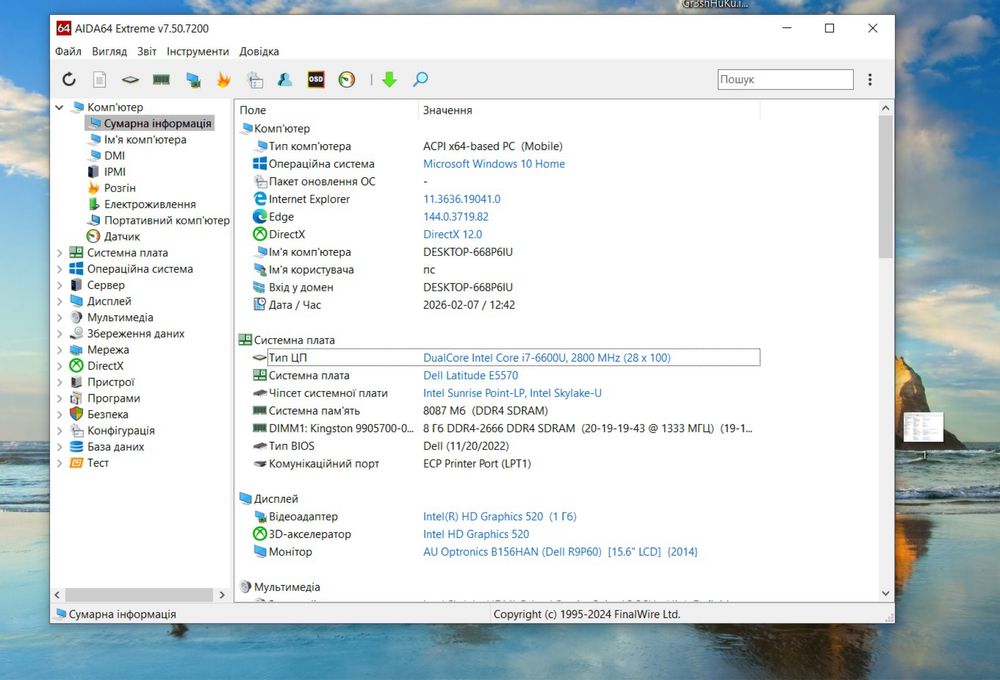Open the Звіт menu
Viewport: 1000px width, 680px height.
click(x=147, y=52)
